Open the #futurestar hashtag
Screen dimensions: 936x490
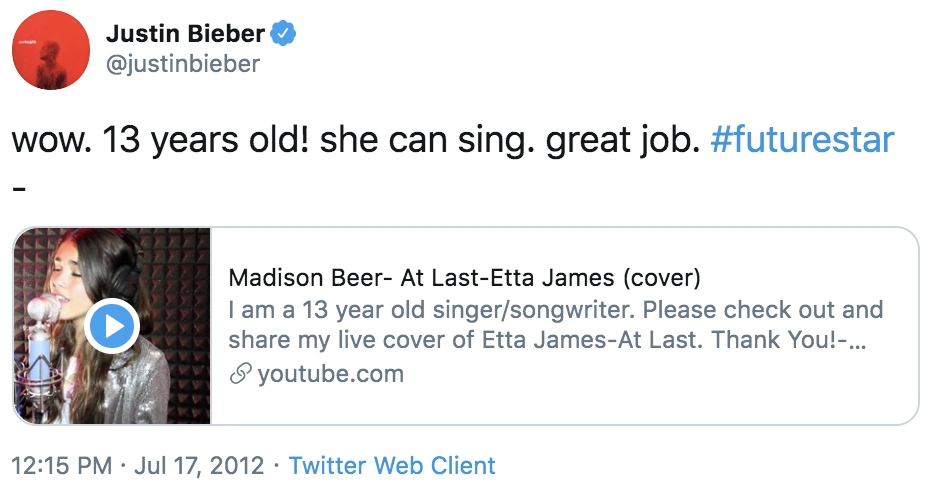802,140
